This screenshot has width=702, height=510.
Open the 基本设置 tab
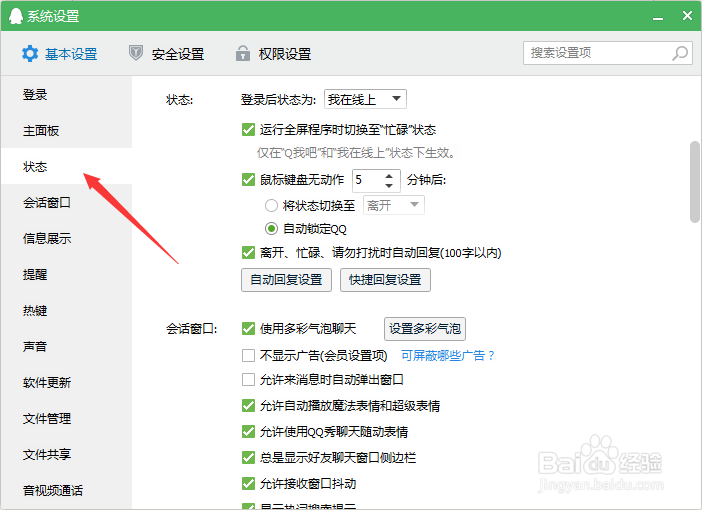(x=60, y=54)
